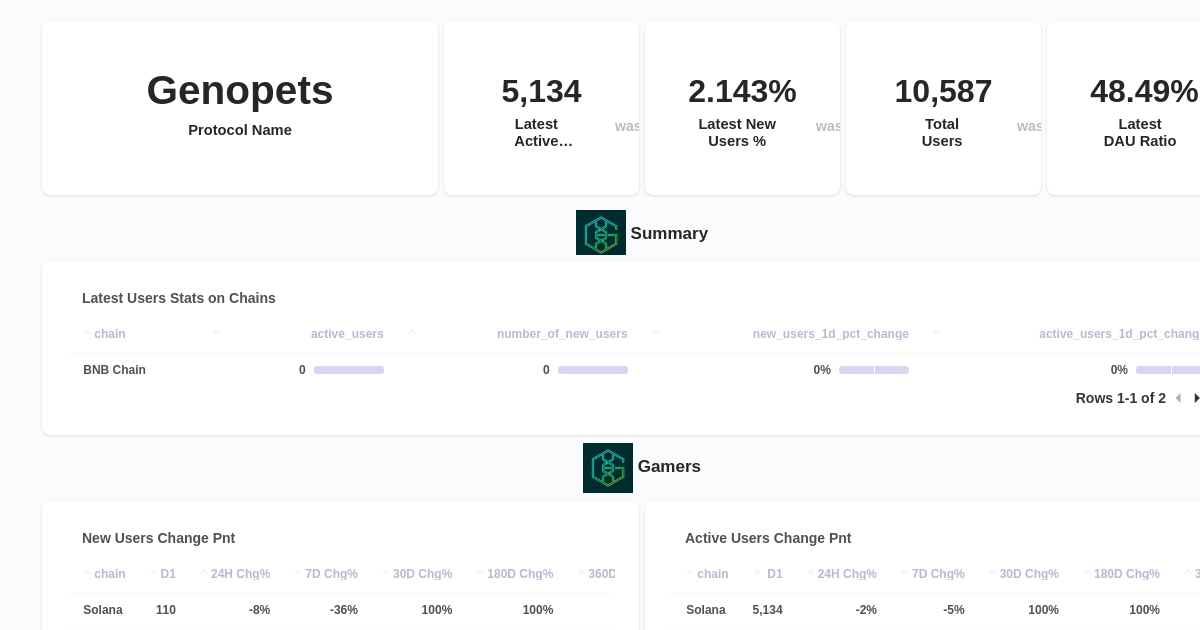1200x630 pixels.
Task: Sort the D1 column in New Users Change Pnt
Action: click(x=154, y=572)
